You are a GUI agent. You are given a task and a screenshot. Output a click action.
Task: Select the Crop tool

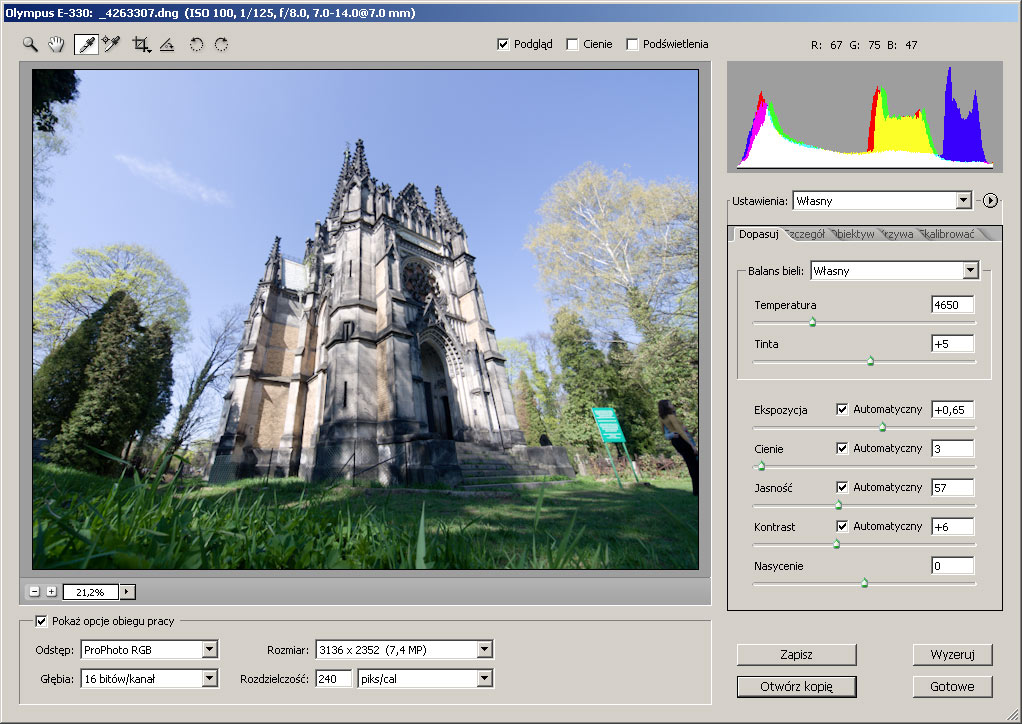(141, 45)
